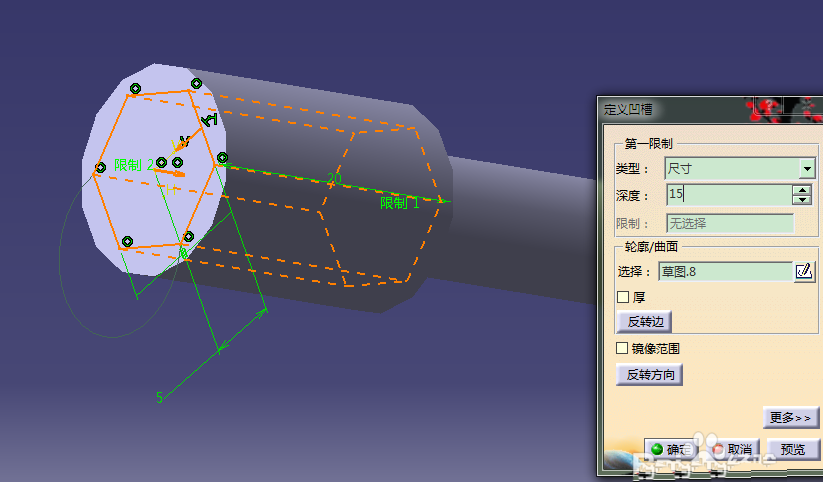Toggle the 镜像范围 mirrored extent checkbox
Screen dimensions: 823x482
pos(622,348)
